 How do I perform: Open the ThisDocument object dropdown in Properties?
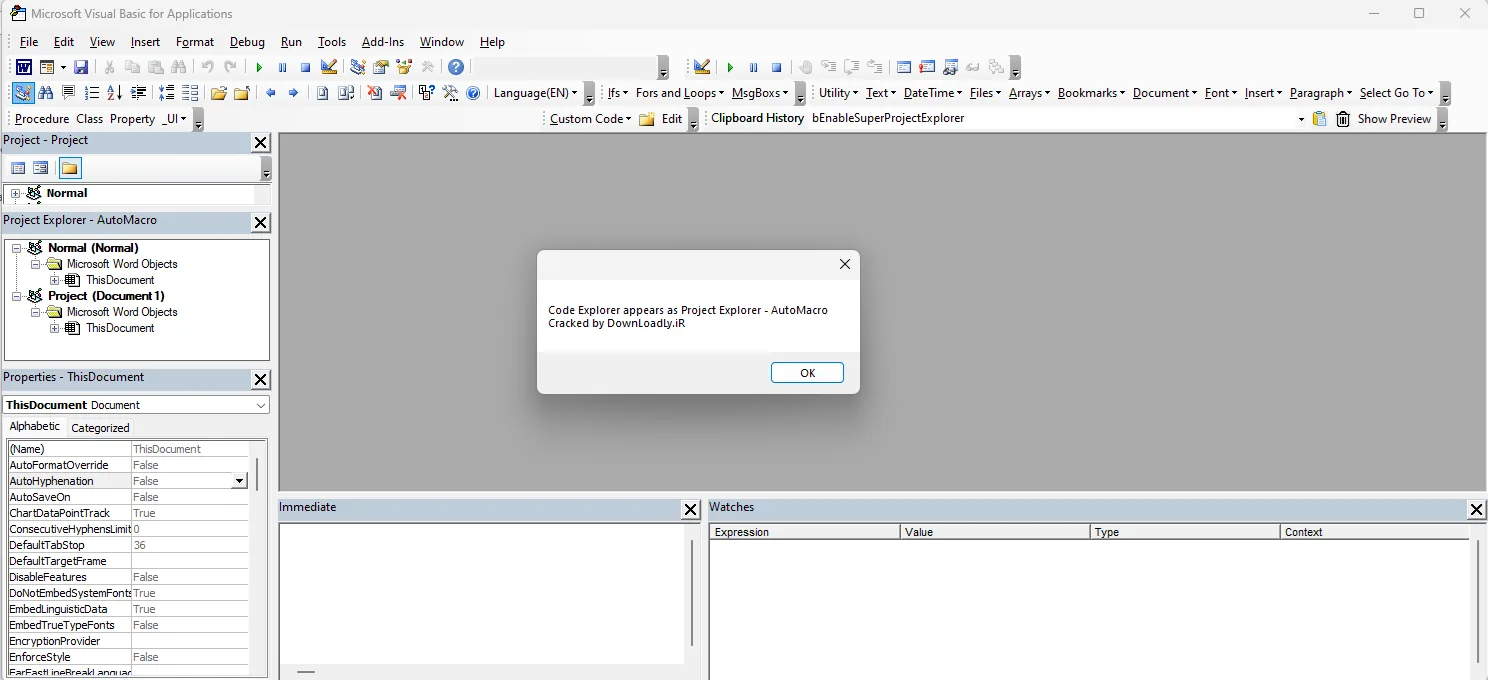(261, 405)
